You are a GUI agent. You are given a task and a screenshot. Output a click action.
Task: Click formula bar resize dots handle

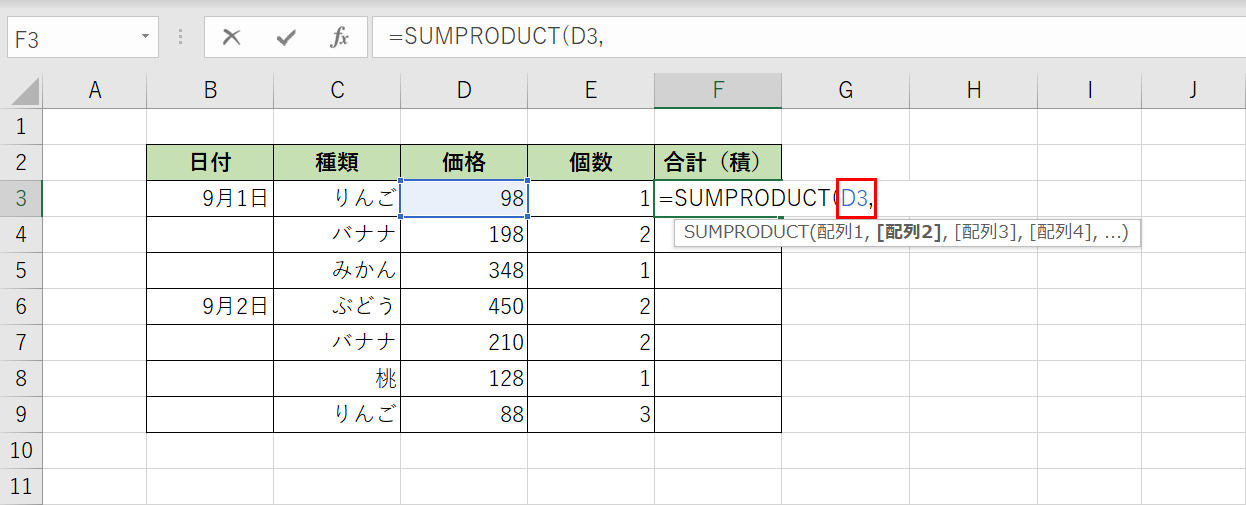[181, 38]
